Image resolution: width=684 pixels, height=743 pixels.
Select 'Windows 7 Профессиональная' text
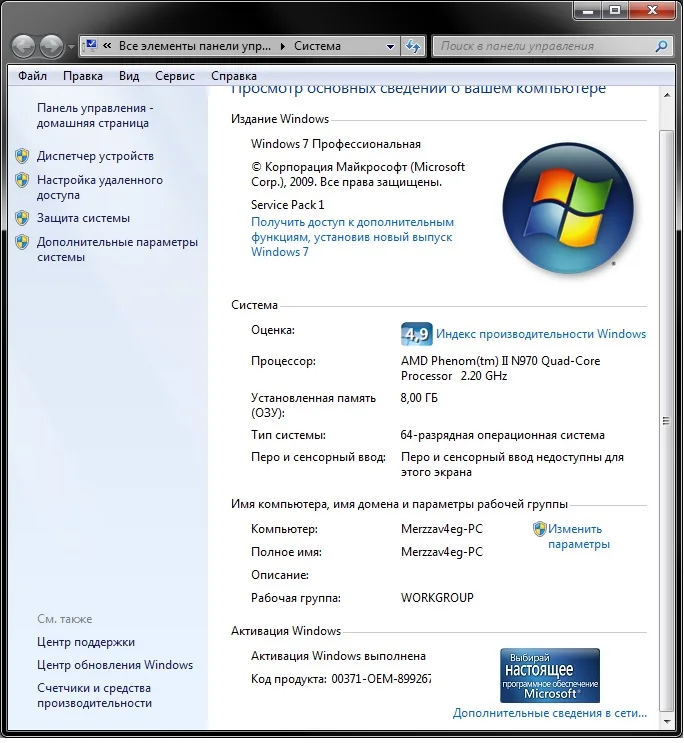click(x=336, y=144)
